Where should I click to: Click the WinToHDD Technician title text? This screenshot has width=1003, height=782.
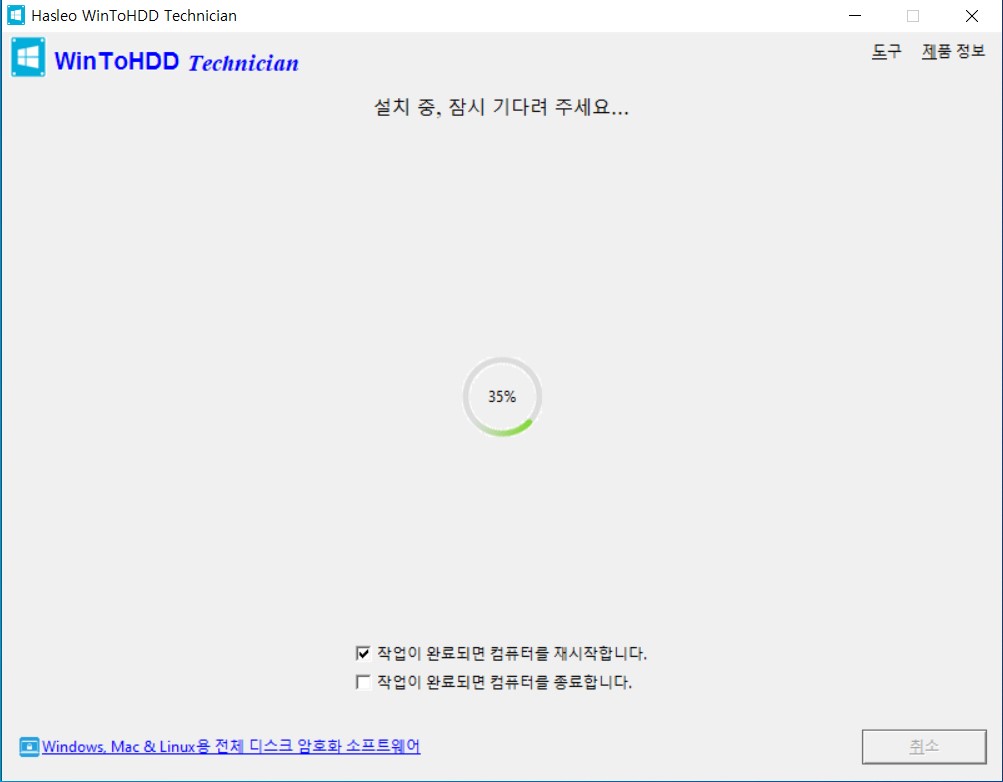177,62
